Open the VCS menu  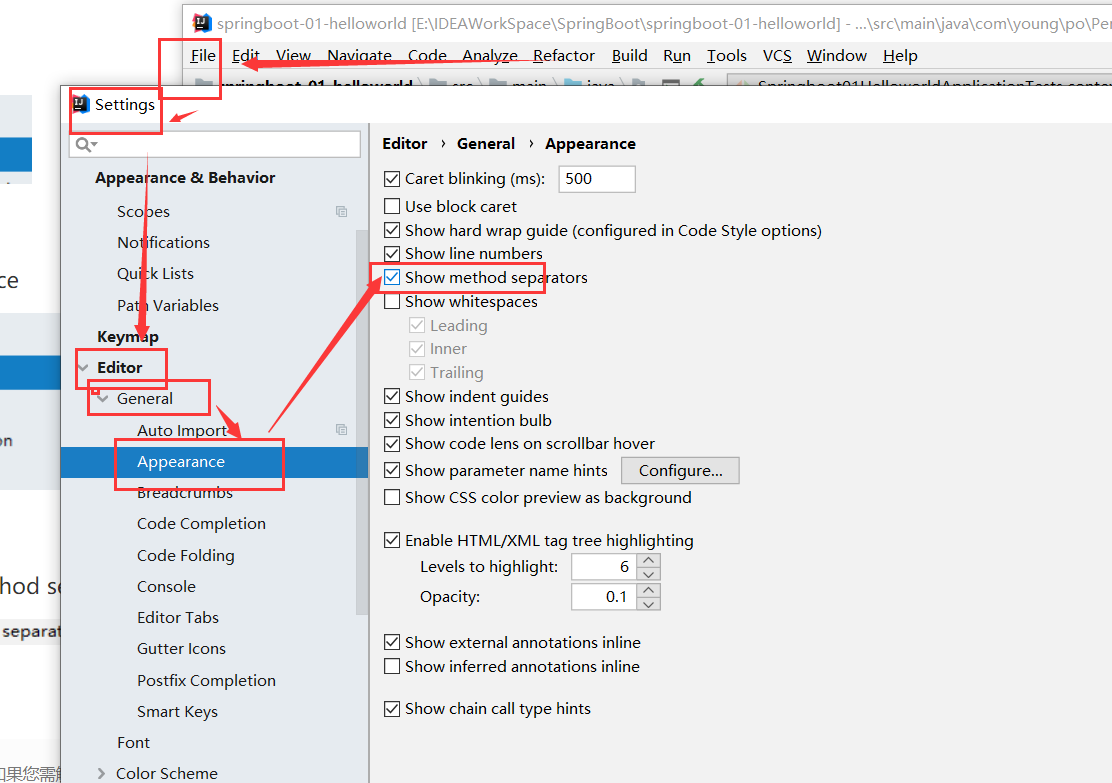pos(777,55)
